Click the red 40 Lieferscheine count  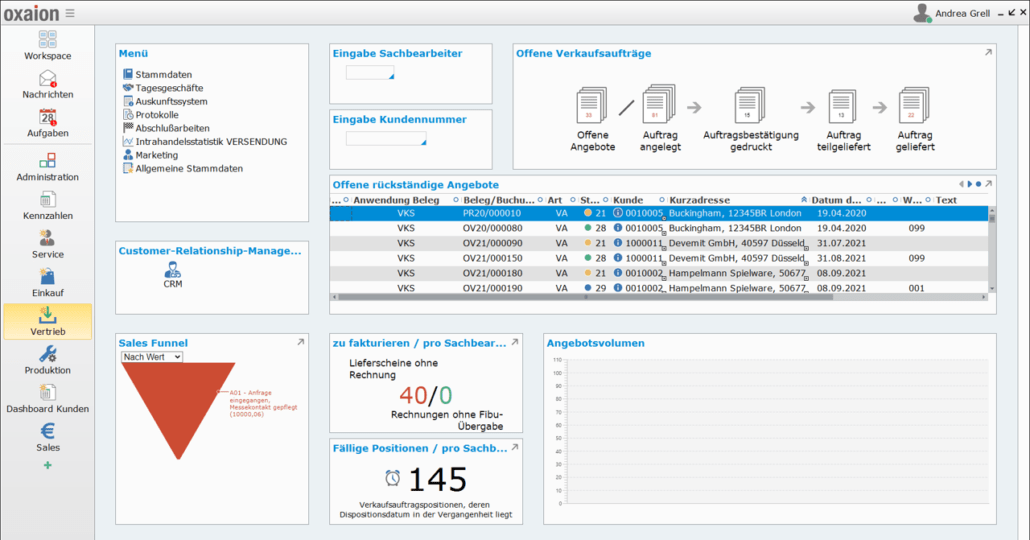pyautogui.click(x=413, y=395)
